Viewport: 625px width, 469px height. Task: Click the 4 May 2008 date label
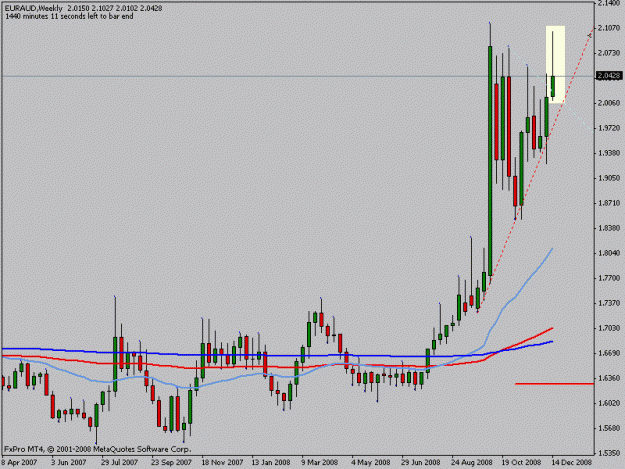pos(371,463)
